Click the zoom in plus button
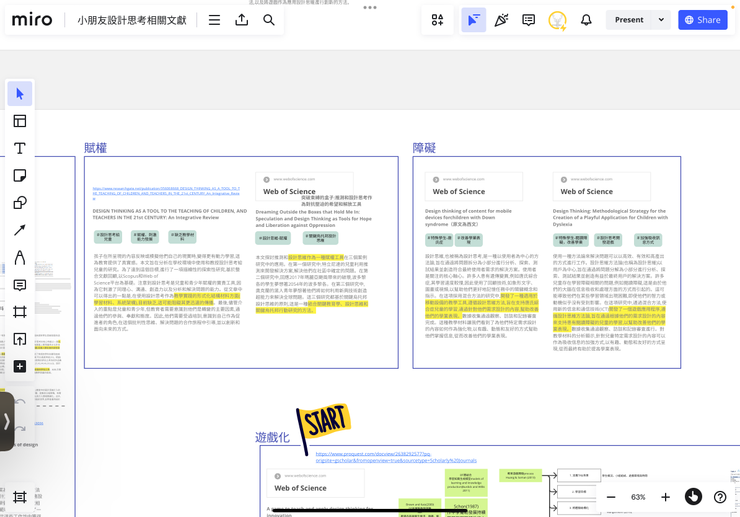Screen dimensions: 740x517 coord(666,497)
